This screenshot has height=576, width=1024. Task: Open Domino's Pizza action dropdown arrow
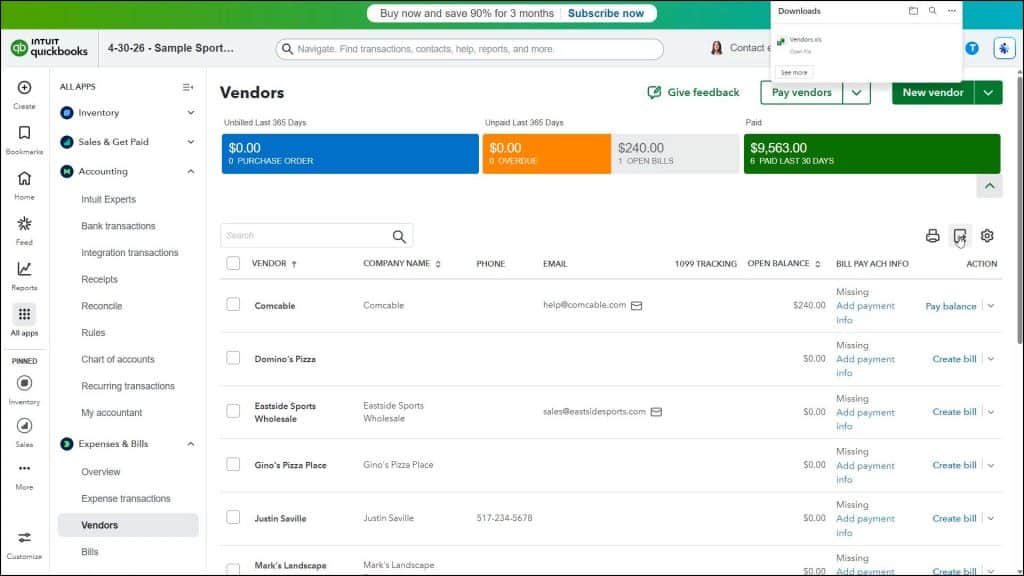click(991, 359)
